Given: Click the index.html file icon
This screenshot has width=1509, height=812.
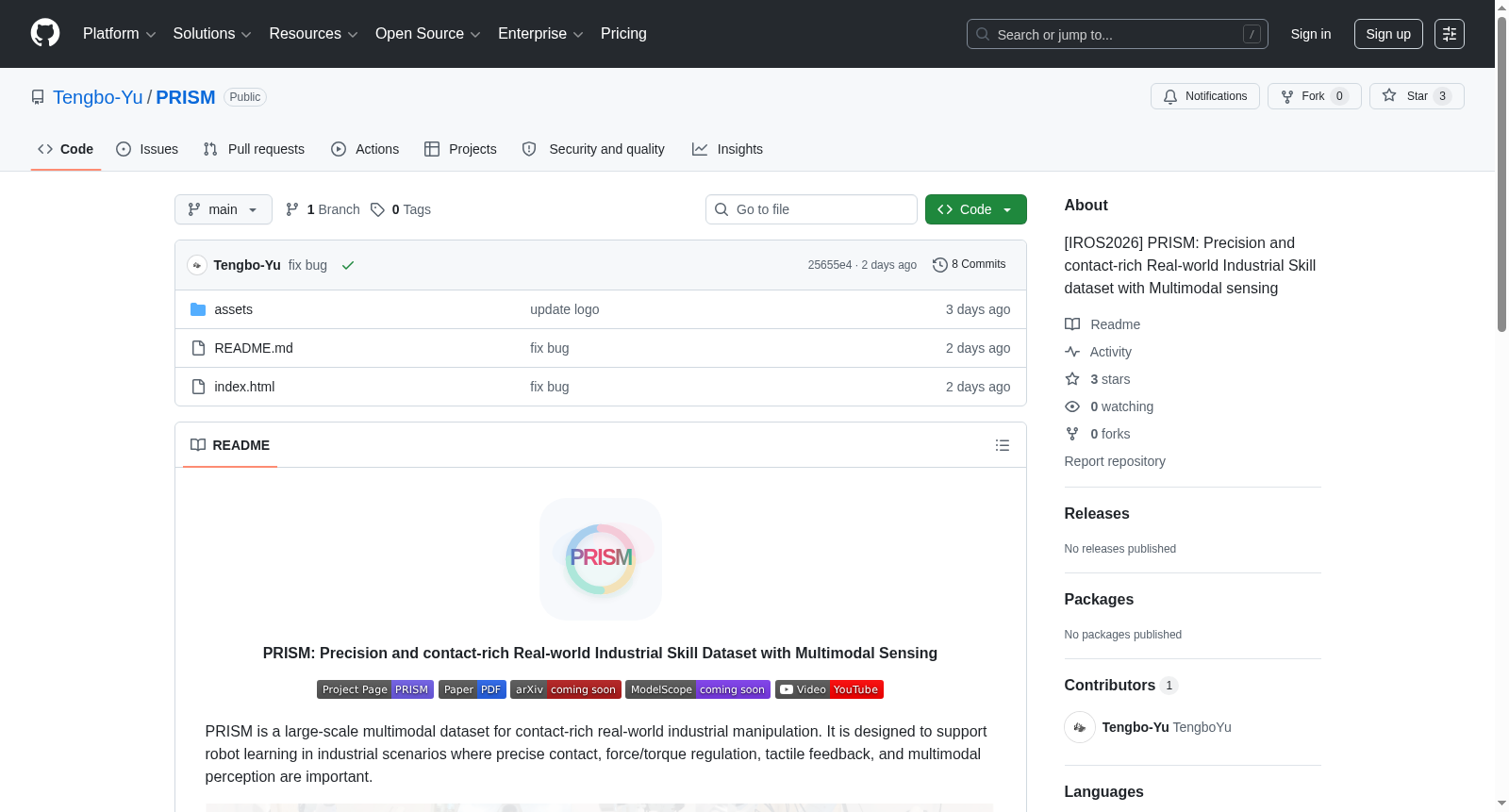Looking at the screenshot, I should click(198, 387).
